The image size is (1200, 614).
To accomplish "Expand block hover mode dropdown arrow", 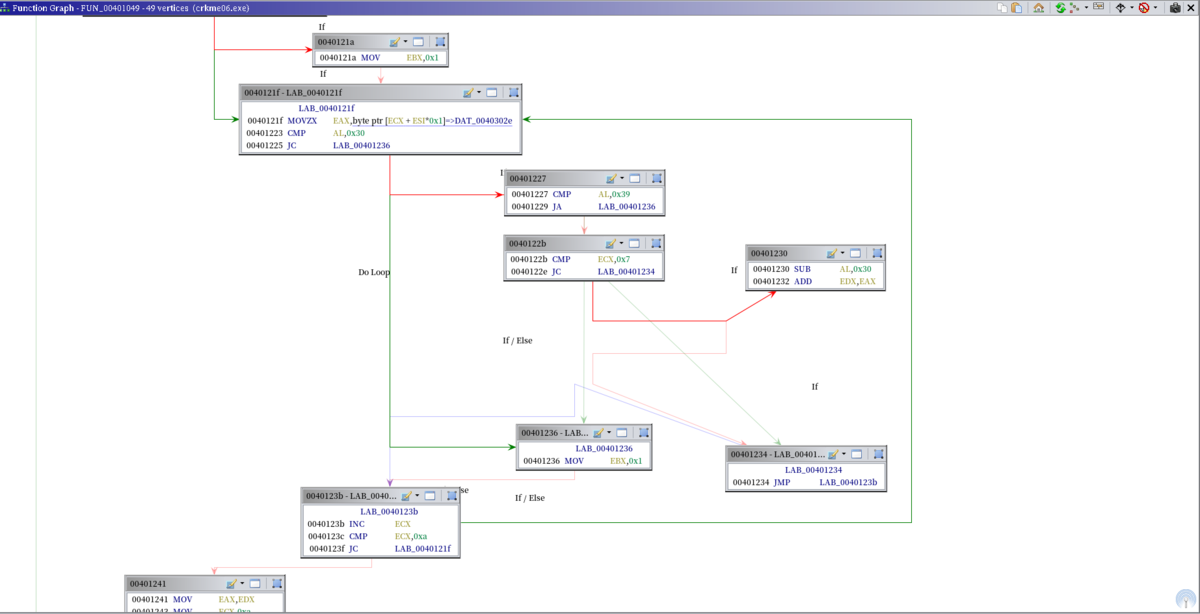I will [x=1155, y=7].
